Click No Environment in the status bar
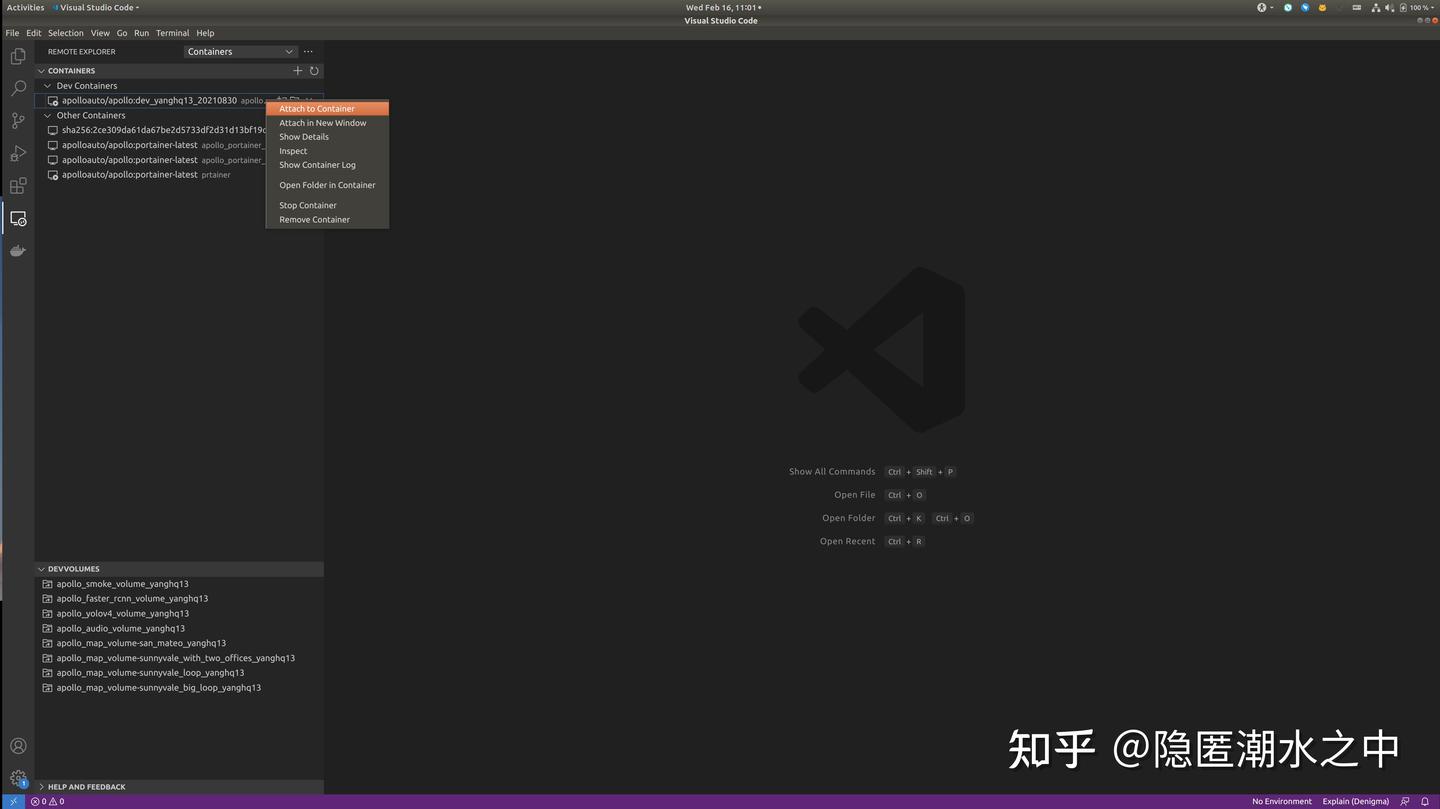 [1280, 801]
